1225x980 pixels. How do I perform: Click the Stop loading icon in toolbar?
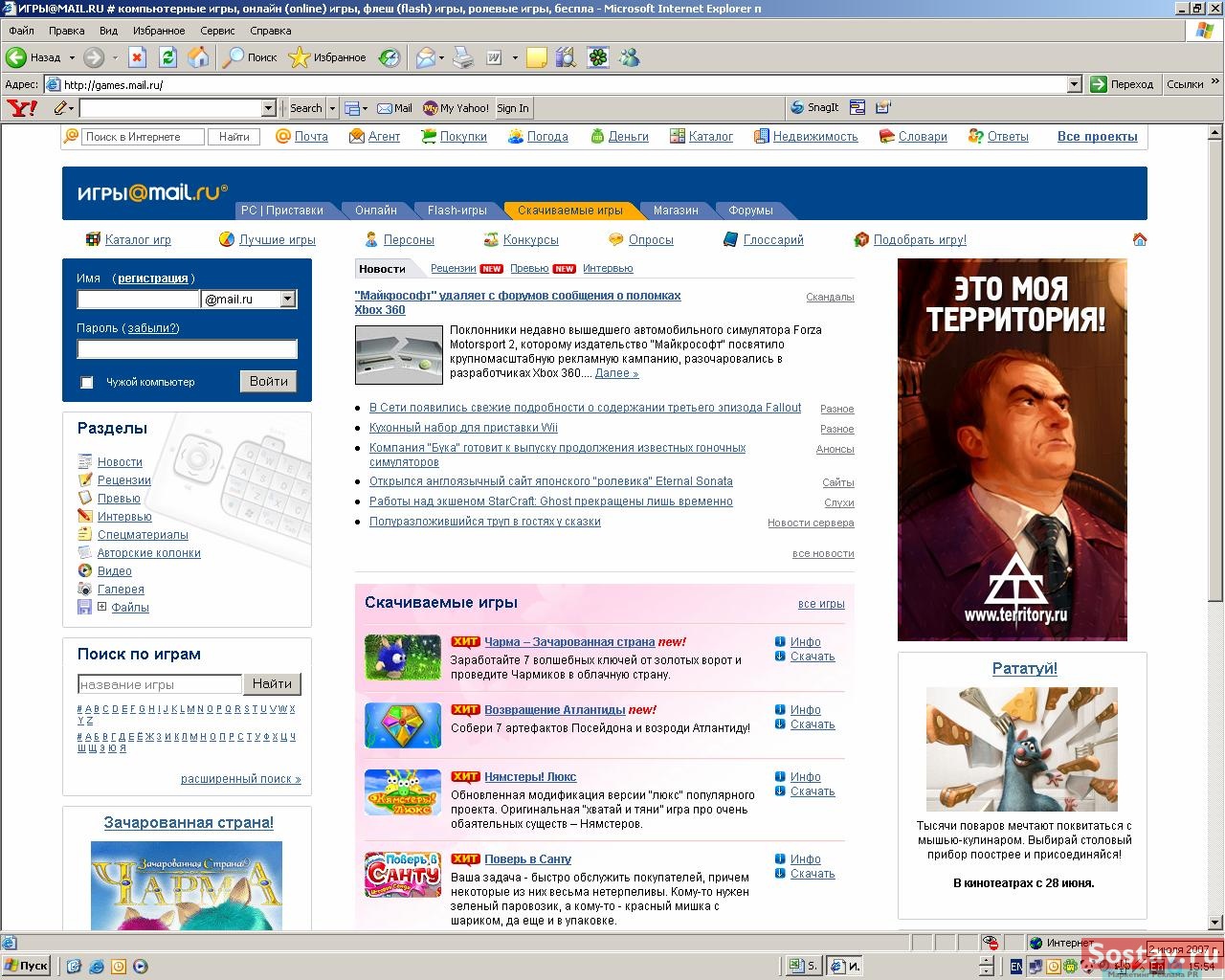pyautogui.click(x=137, y=57)
